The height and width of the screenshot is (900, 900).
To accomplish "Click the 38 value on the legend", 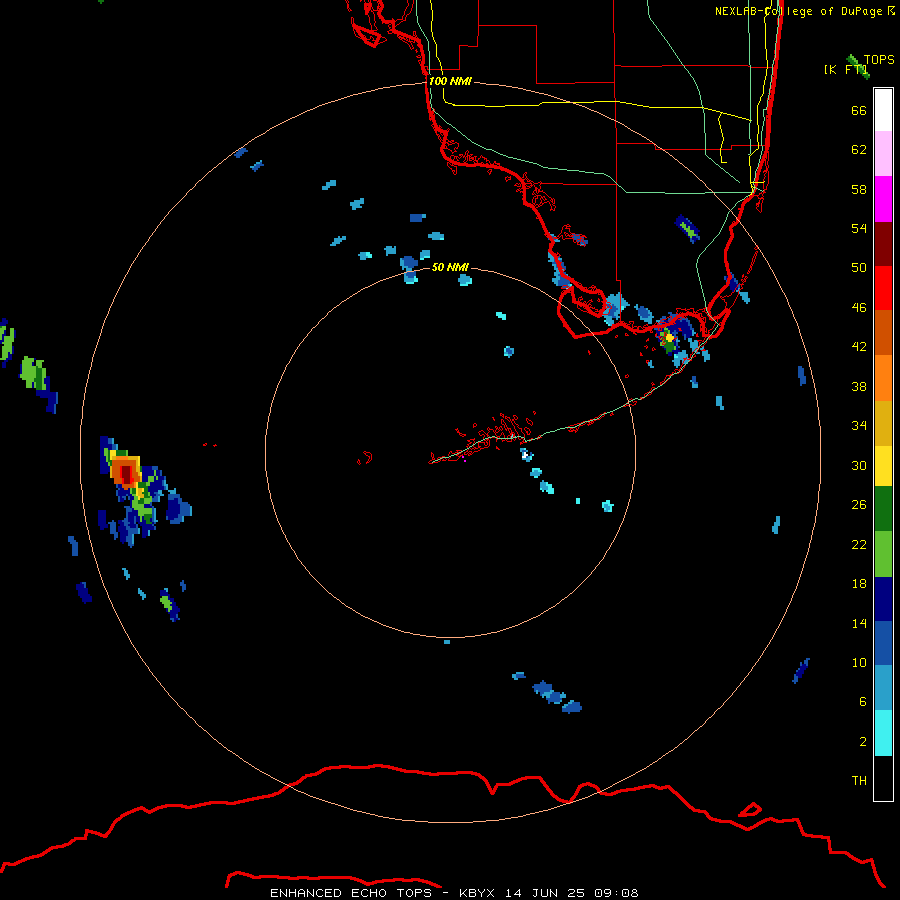I will tap(859, 387).
